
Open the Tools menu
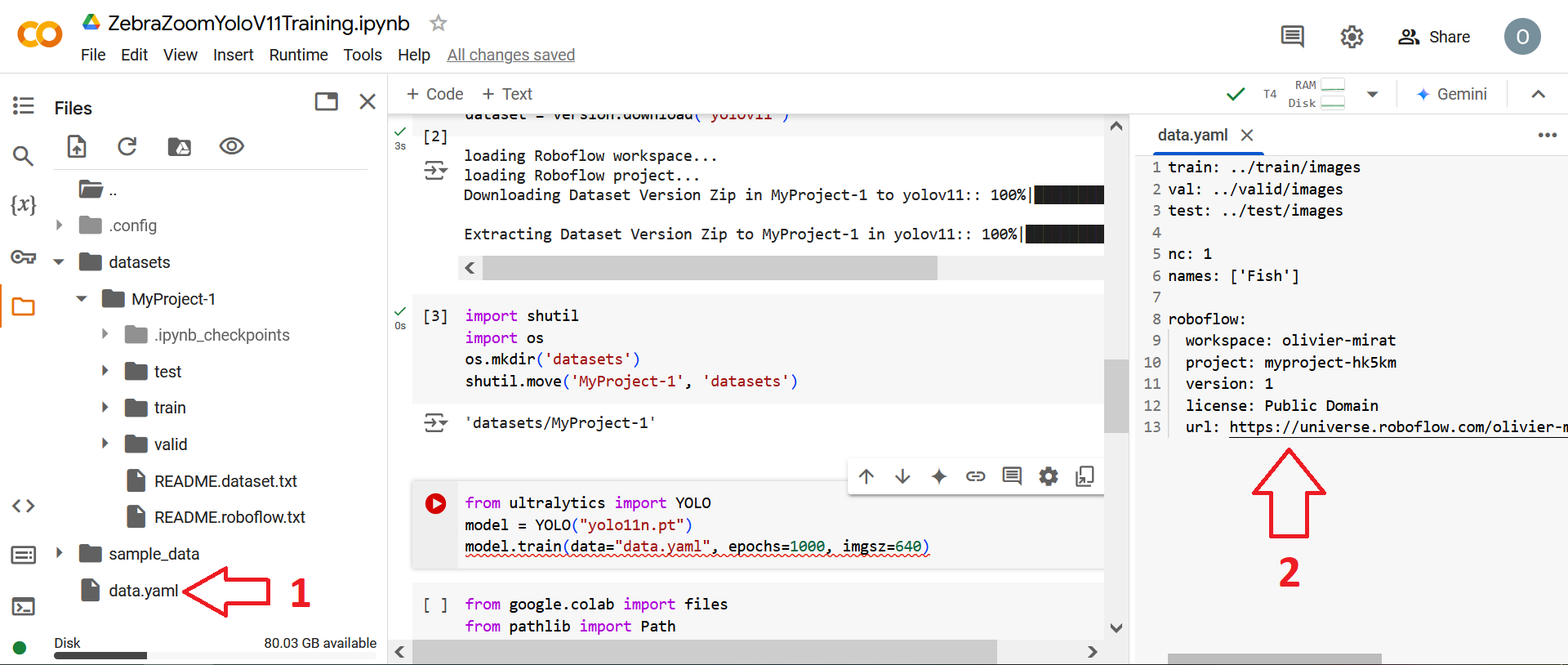tap(363, 55)
